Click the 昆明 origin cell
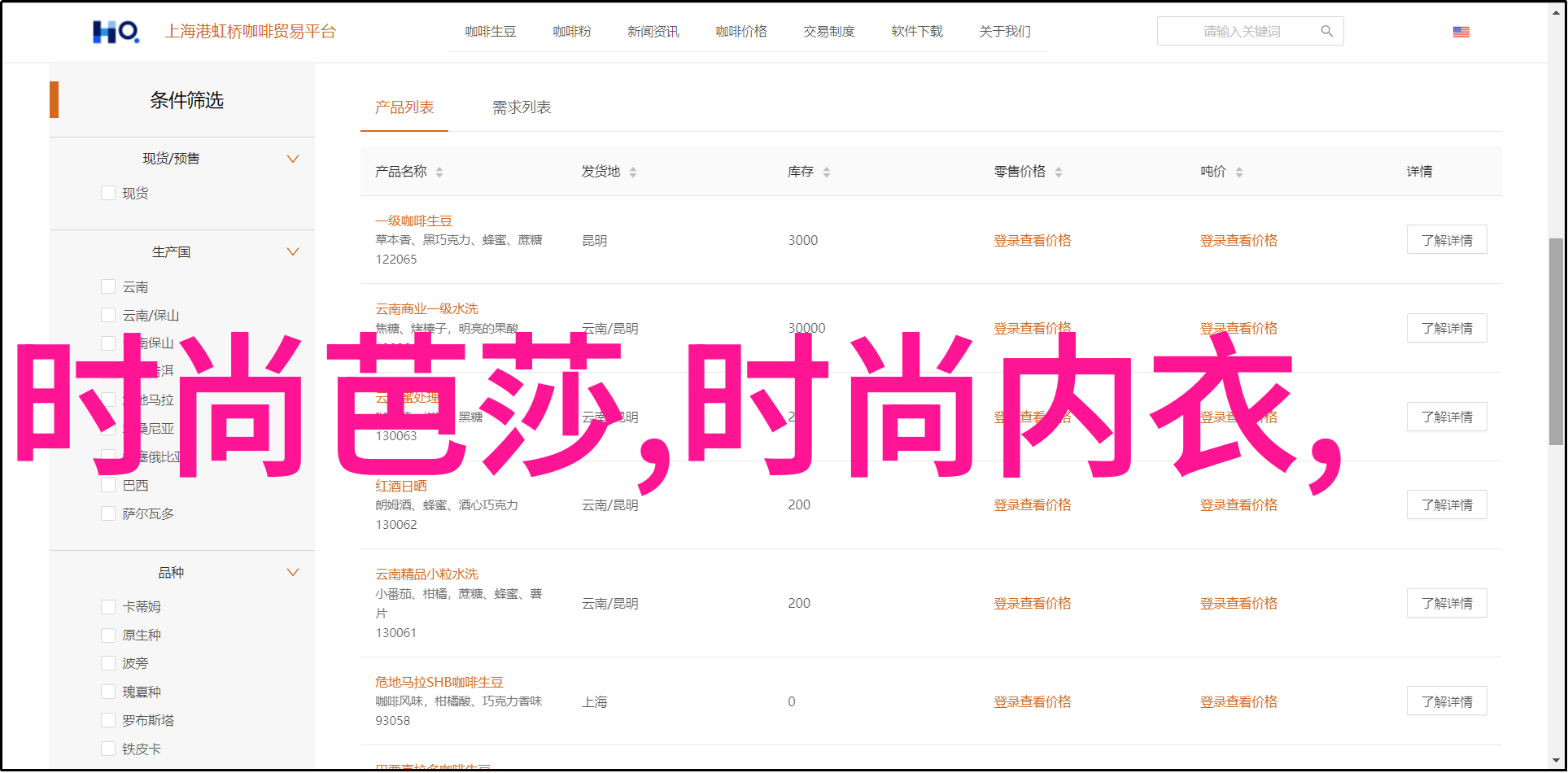Image resolution: width=1568 pixels, height=773 pixels. 594,241
